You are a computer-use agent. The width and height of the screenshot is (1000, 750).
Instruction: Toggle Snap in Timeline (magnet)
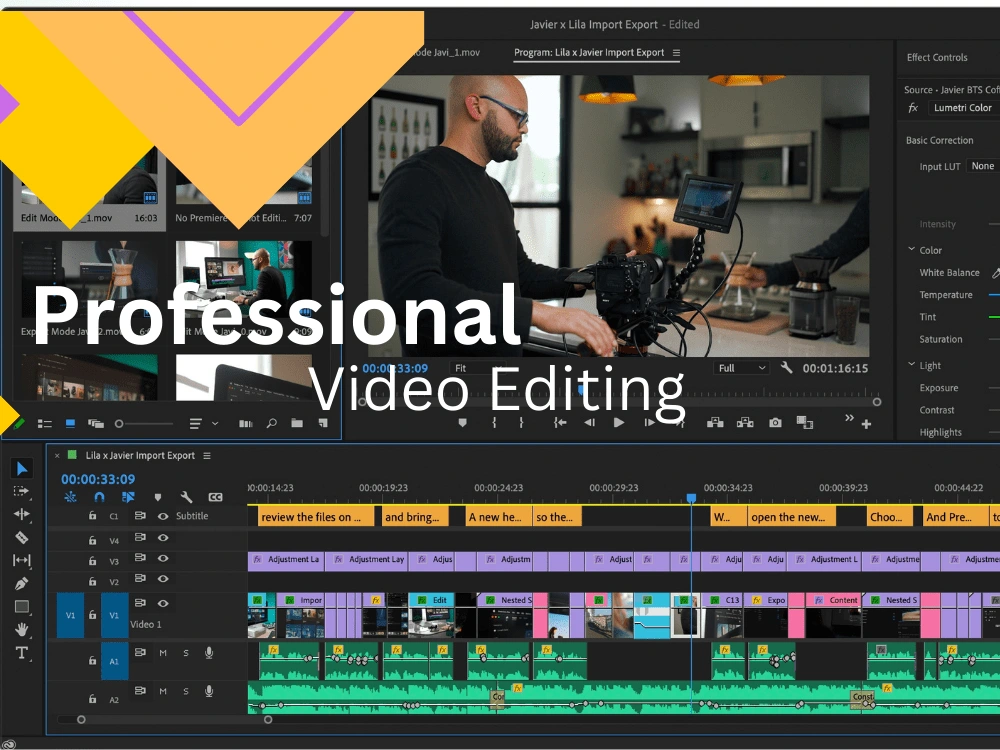99,497
